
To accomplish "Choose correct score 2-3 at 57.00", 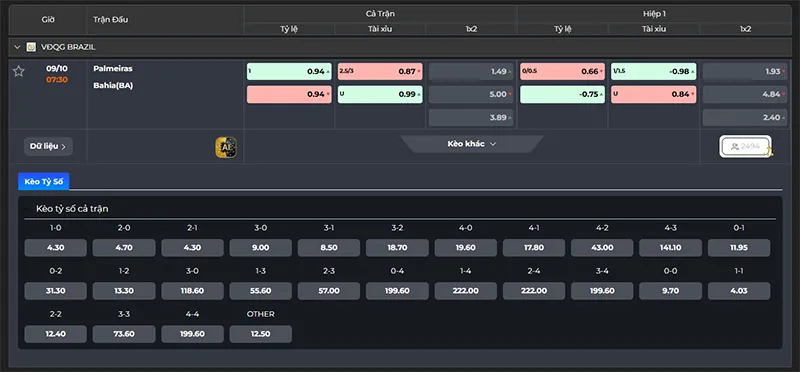I will coord(329,291).
